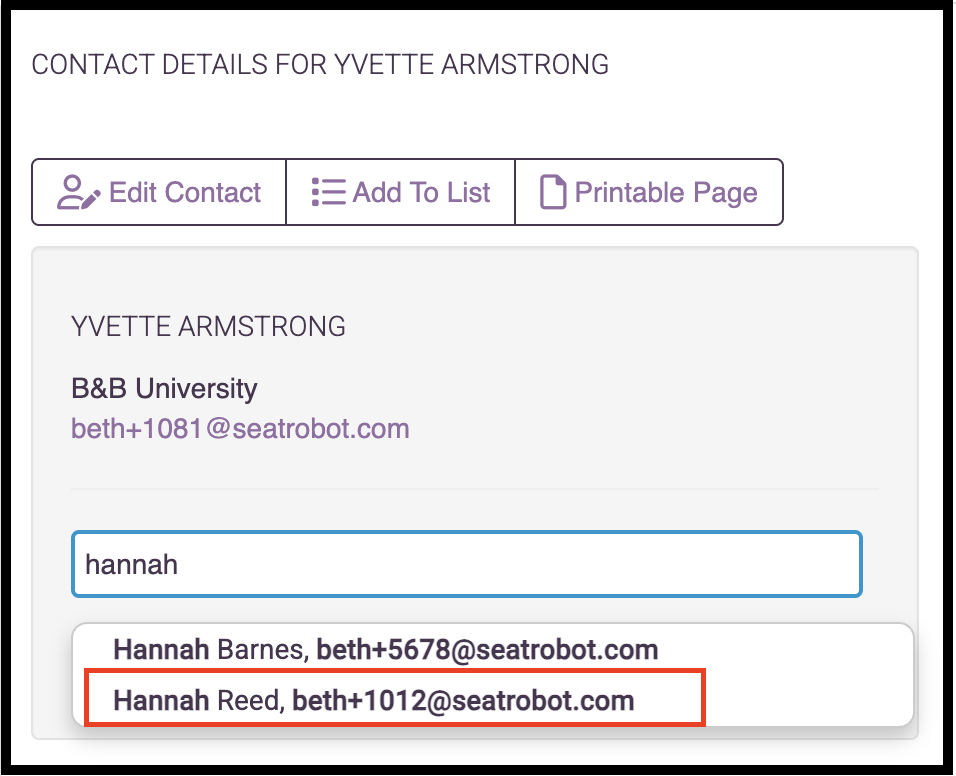The width and height of the screenshot is (956, 776).
Task: Click the Add To List bullet-list icon
Action: click(329, 193)
